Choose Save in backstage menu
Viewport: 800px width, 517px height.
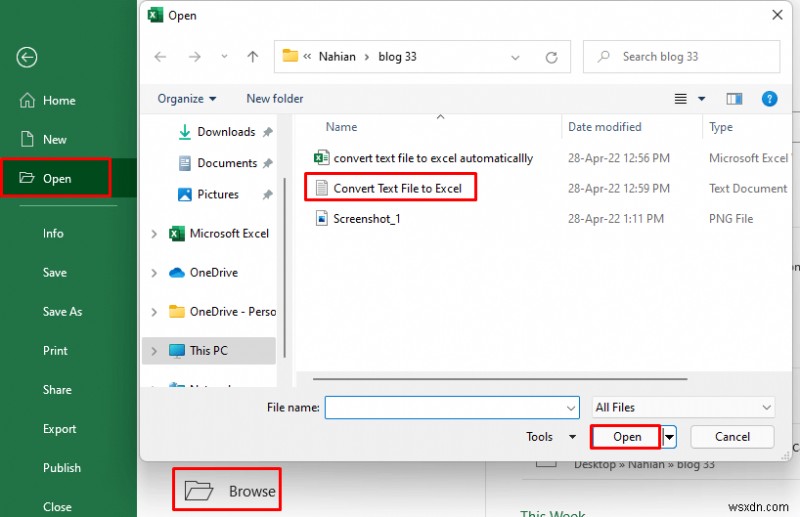pyautogui.click(x=55, y=273)
